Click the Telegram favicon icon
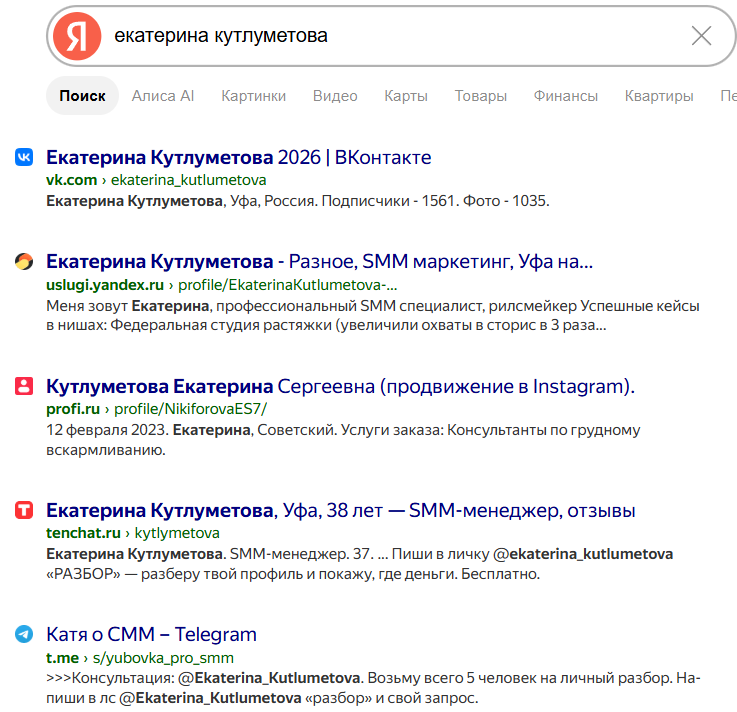The image size is (737, 712). point(24,634)
